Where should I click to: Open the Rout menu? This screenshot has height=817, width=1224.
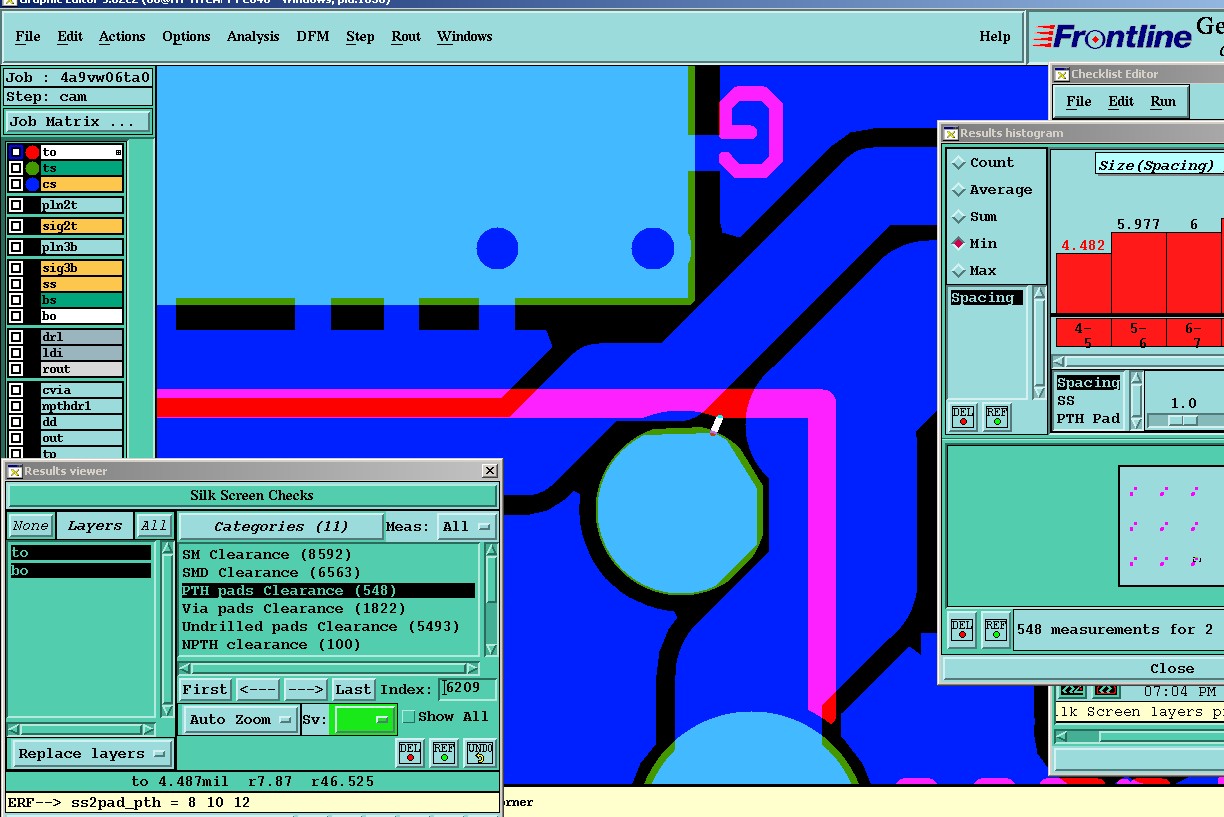pos(406,36)
